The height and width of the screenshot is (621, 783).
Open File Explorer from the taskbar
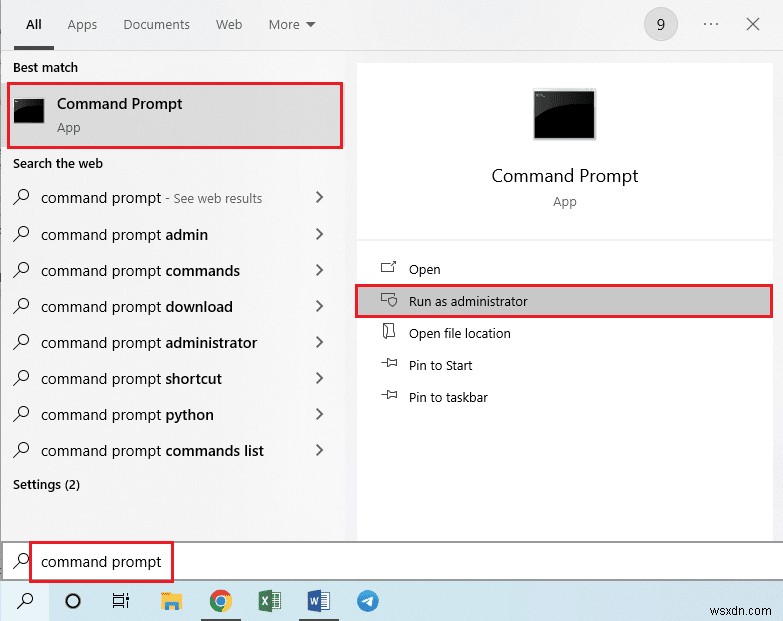tap(171, 601)
